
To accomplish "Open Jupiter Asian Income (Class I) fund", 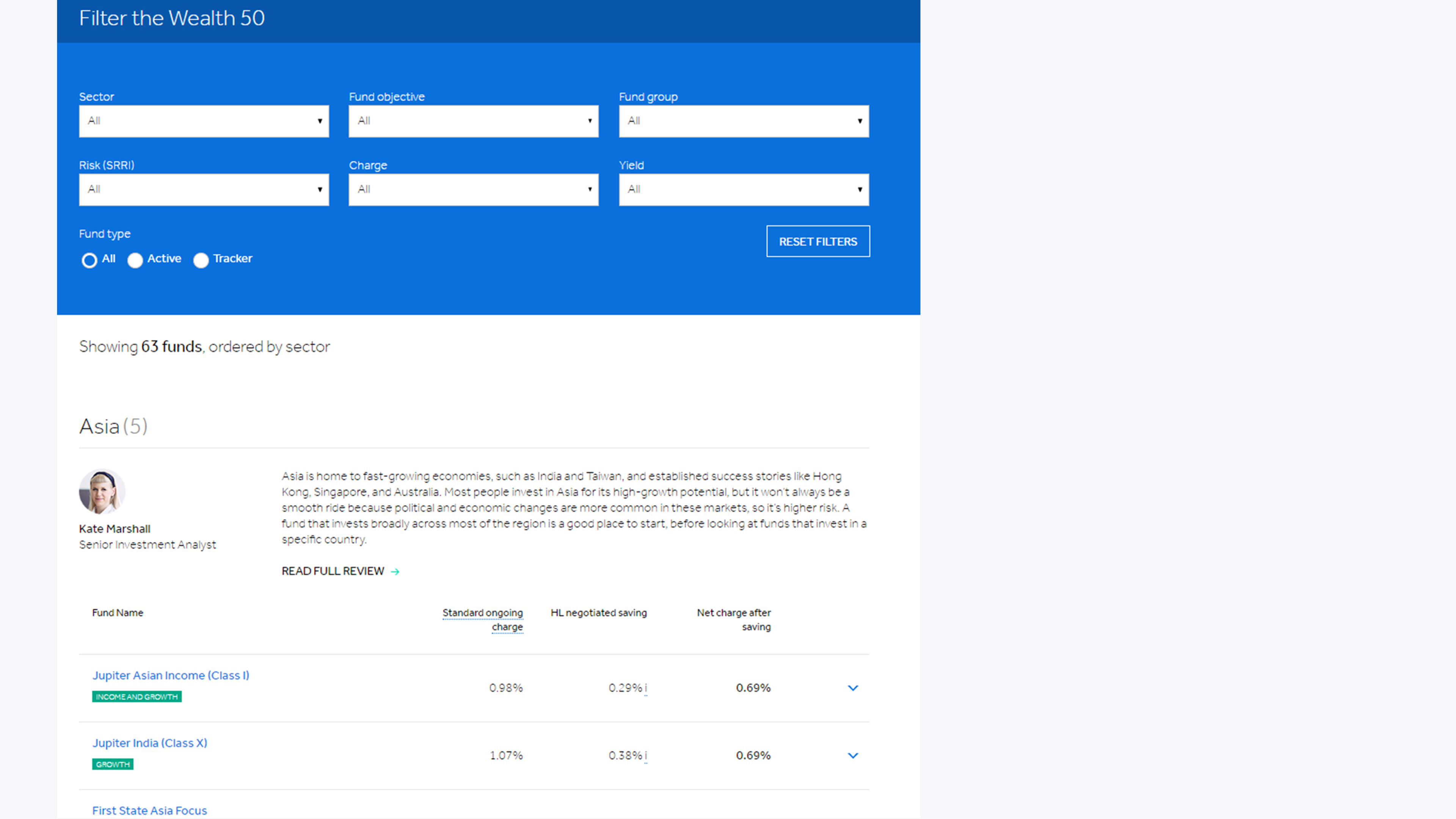I will [171, 675].
